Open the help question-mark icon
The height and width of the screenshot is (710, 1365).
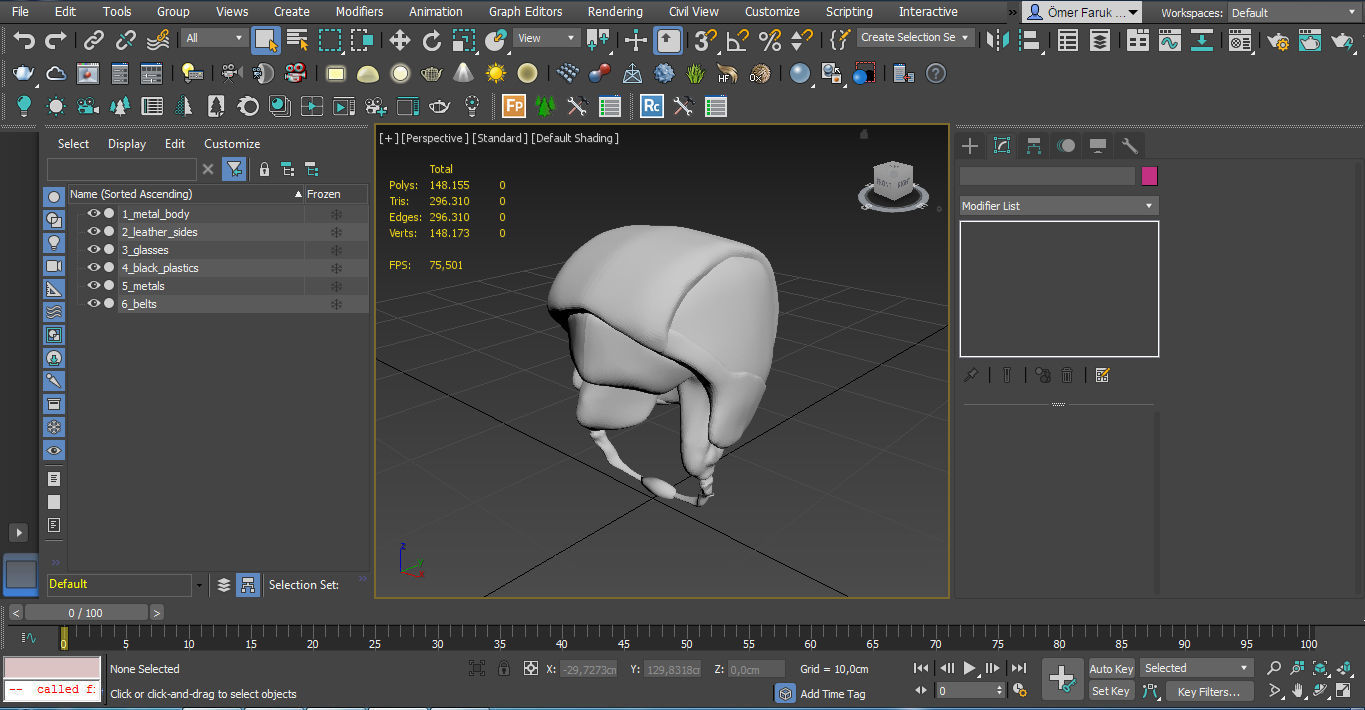(x=935, y=73)
